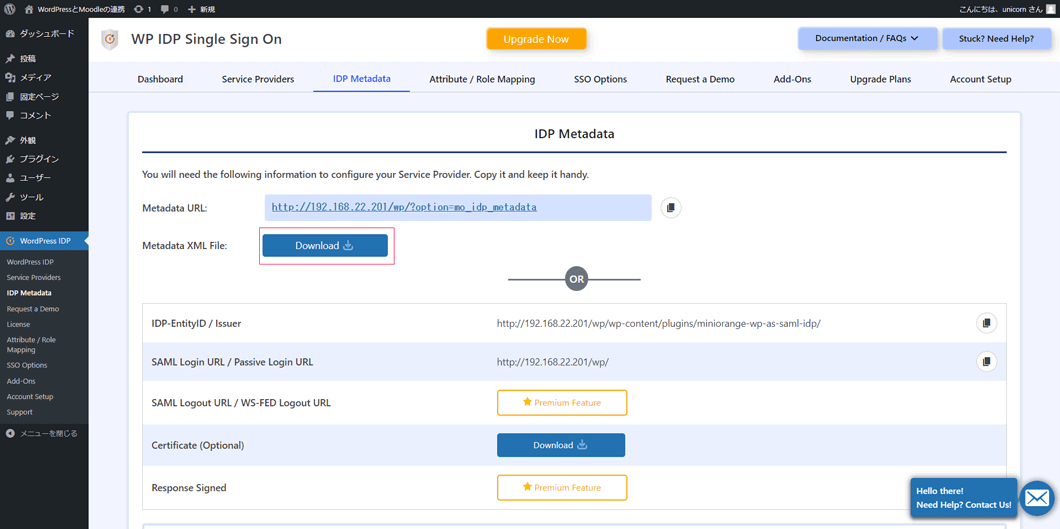Open Account Setup in sidebar submenu

pyautogui.click(x=30, y=397)
